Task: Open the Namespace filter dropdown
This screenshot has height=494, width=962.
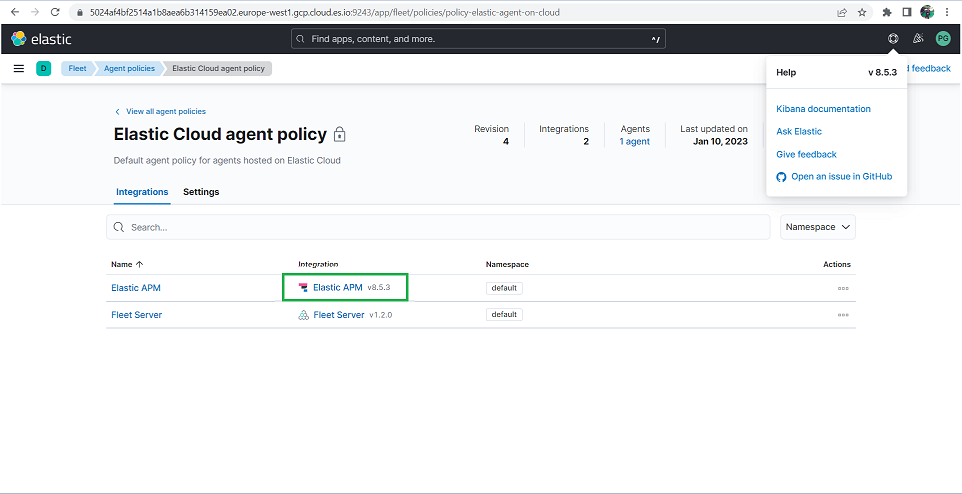Action: [818, 227]
